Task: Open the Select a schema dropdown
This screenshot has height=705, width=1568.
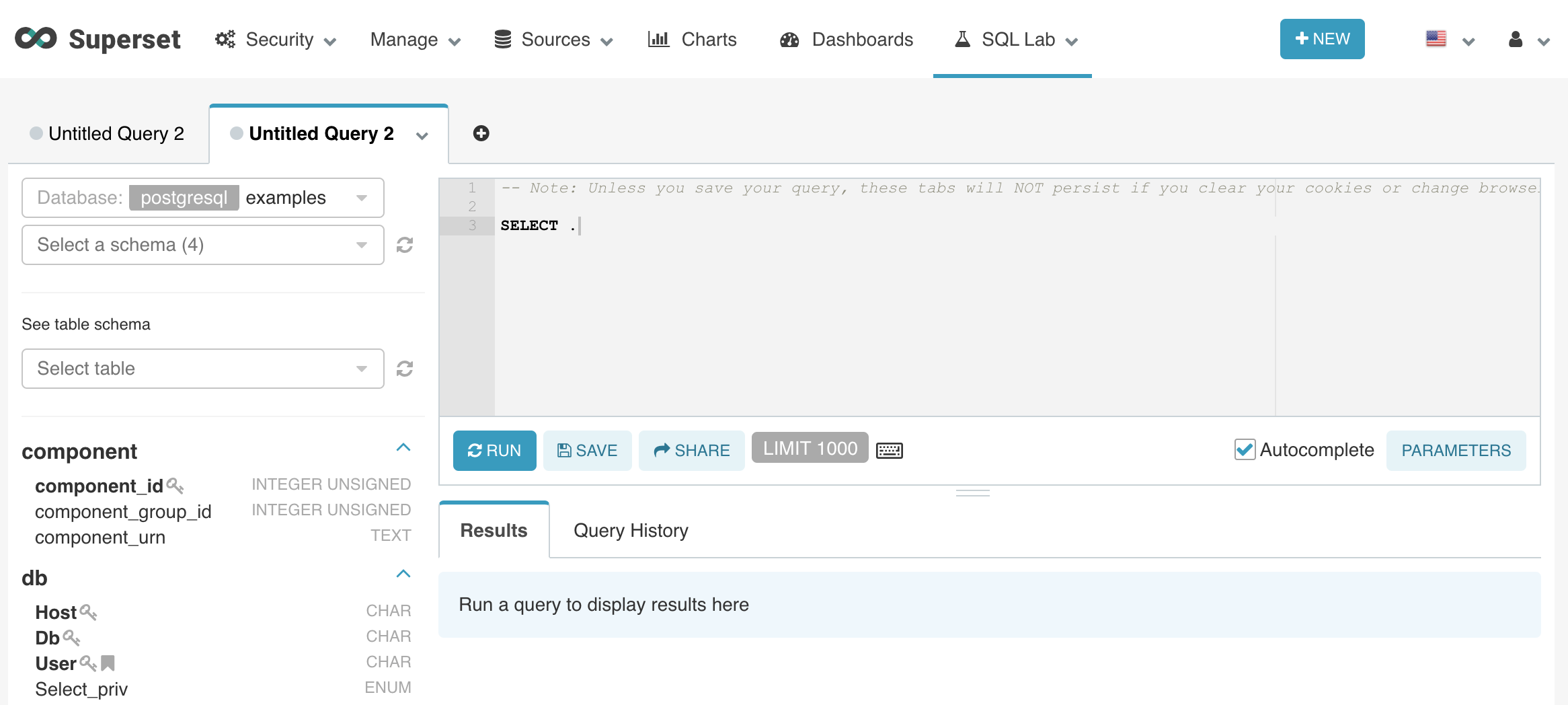Action: [203, 245]
